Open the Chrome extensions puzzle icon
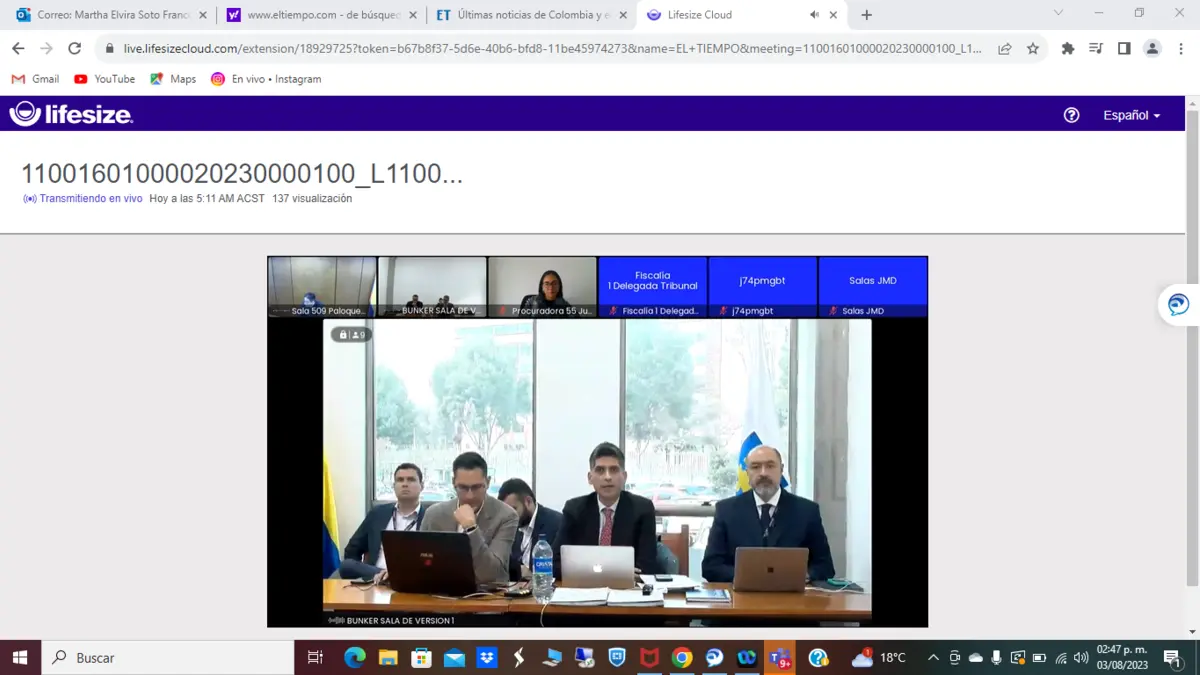1200x675 pixels. [1068, 48]
